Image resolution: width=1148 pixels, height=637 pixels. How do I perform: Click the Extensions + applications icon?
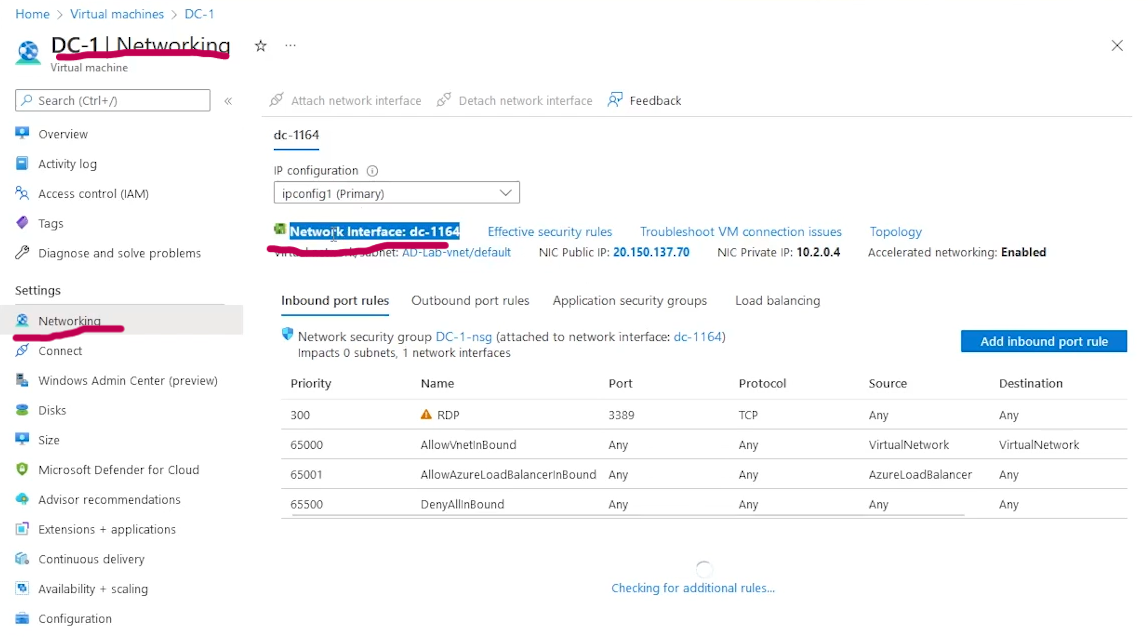[x=22, y=529]
